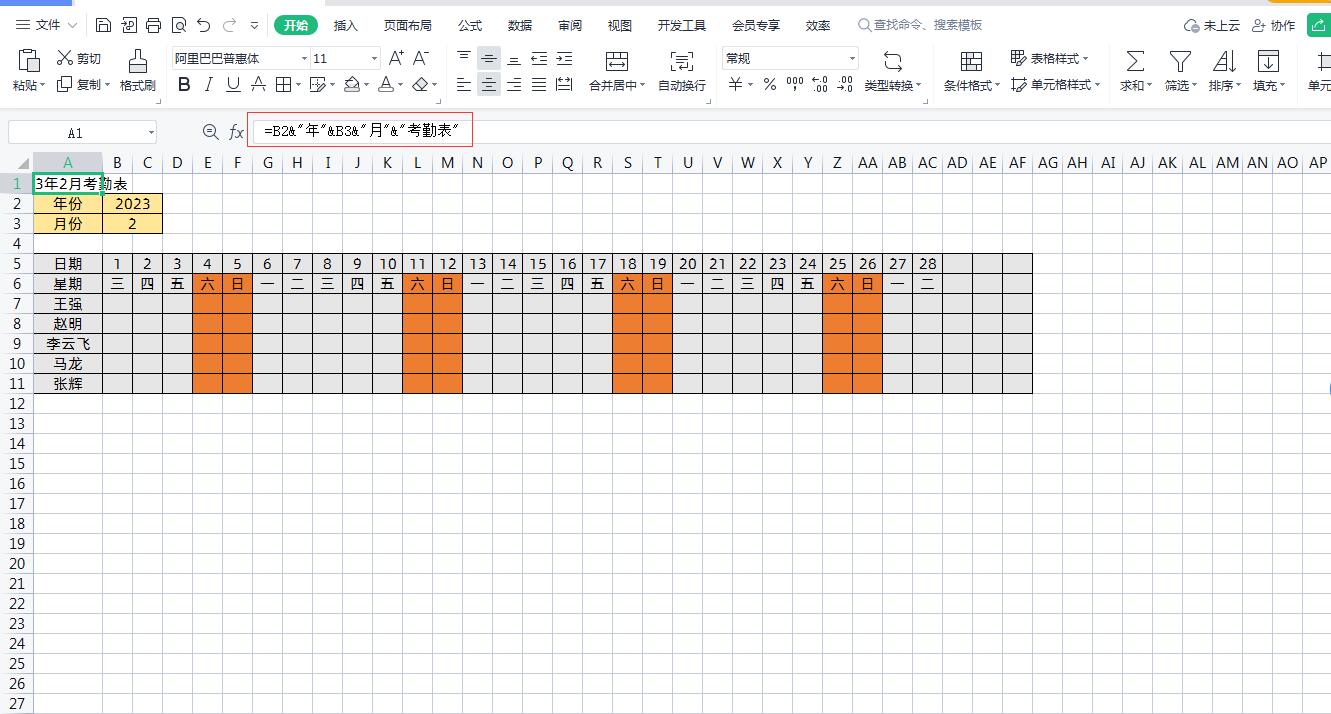
Task: Click the green 协作 share button
Action: pos(1318,24)
